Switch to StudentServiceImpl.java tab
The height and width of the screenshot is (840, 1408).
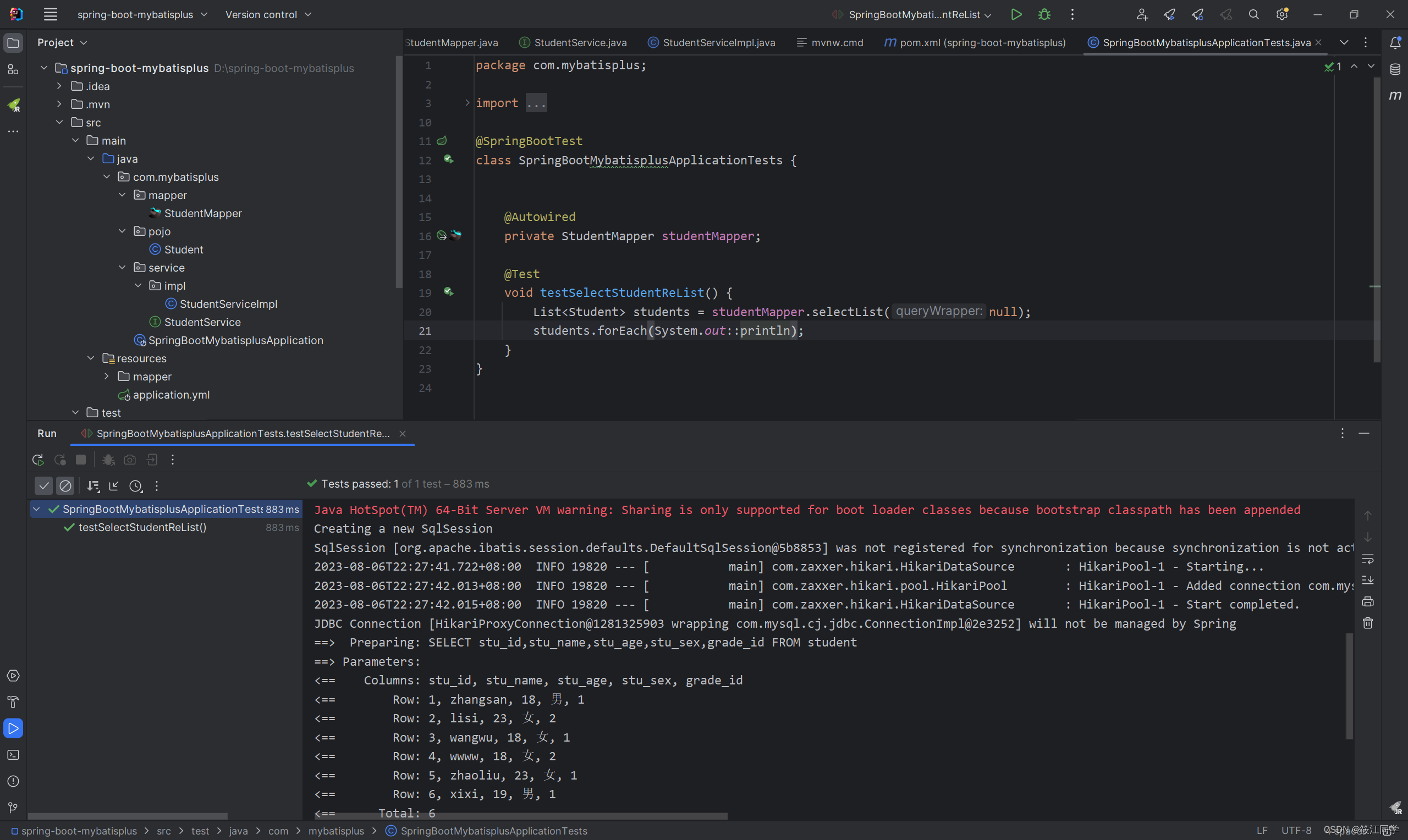[712, 42]
